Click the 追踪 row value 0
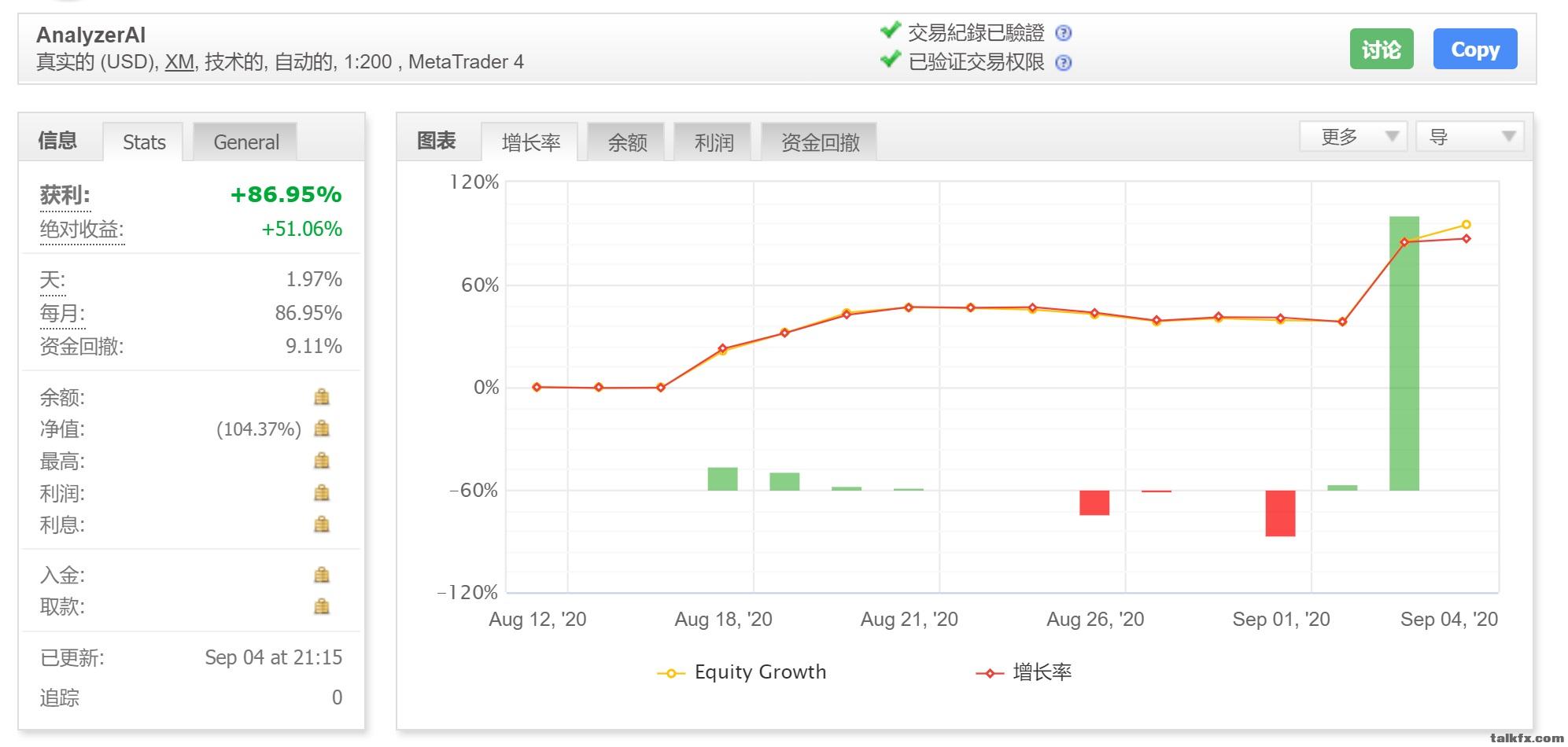This screenshot has width=1568, height=747. (x=337, y=697)
